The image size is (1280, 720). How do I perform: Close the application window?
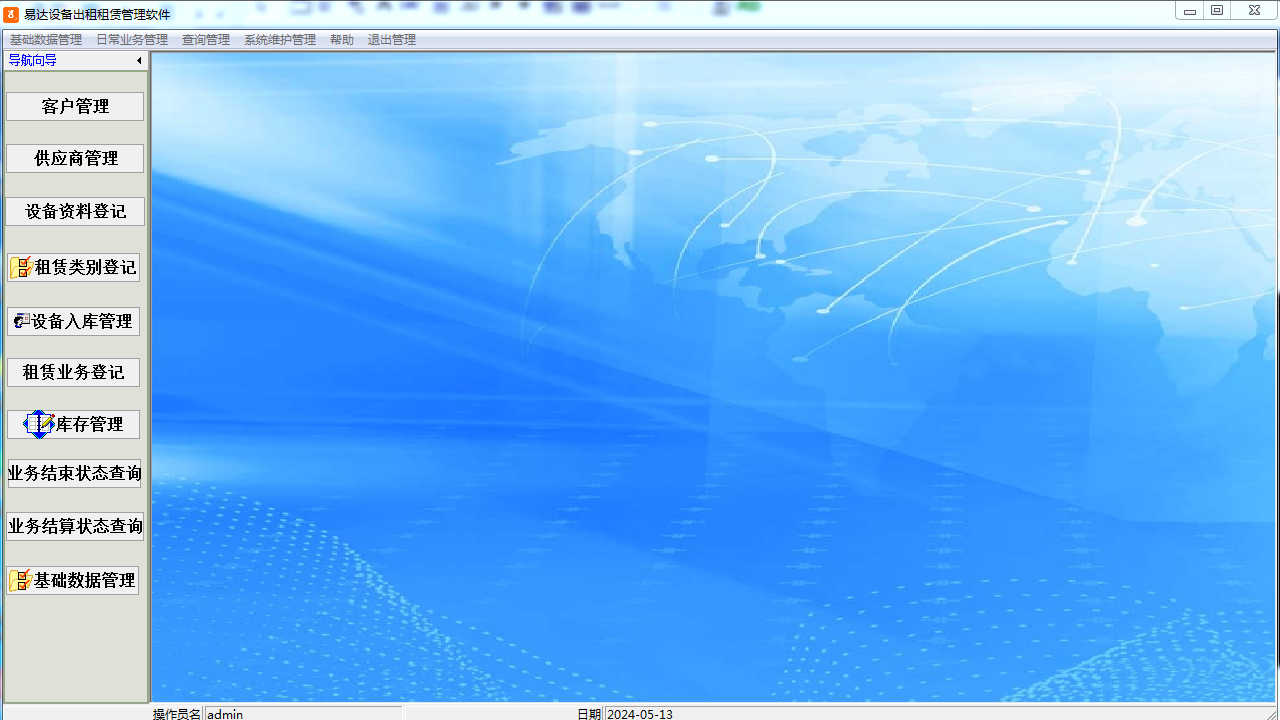(1254, 11)
